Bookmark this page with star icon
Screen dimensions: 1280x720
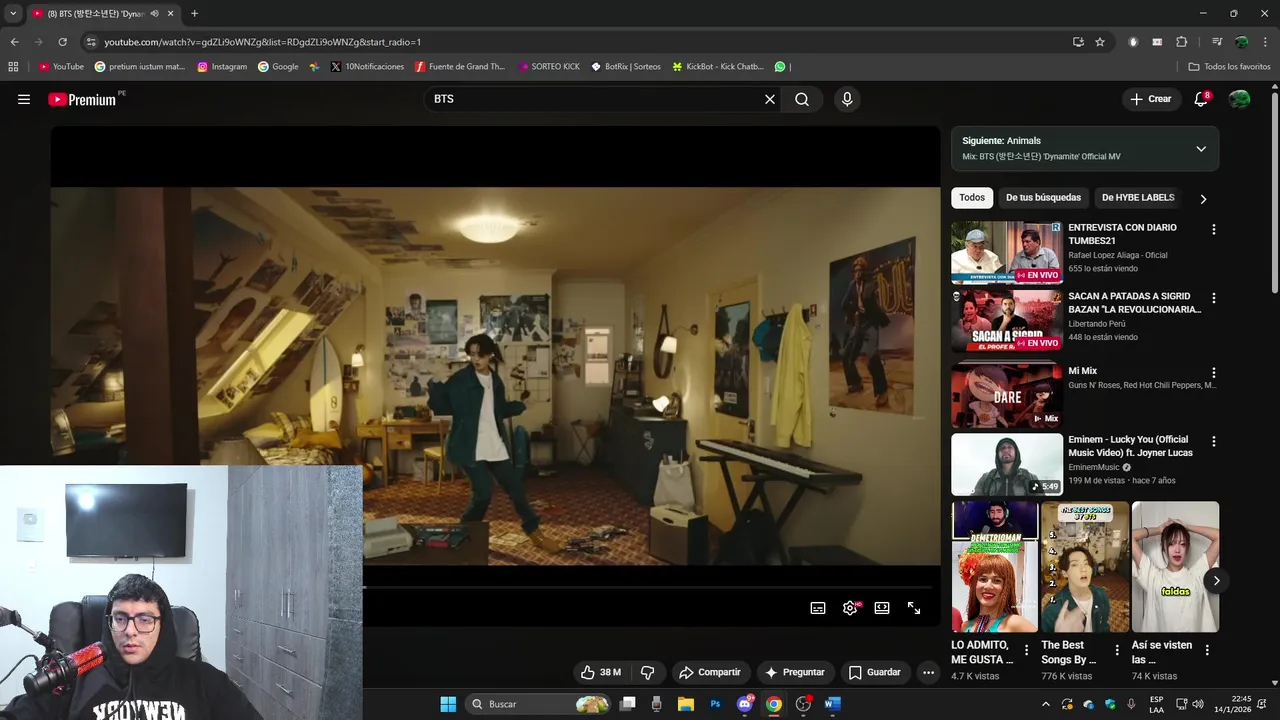1100,42
